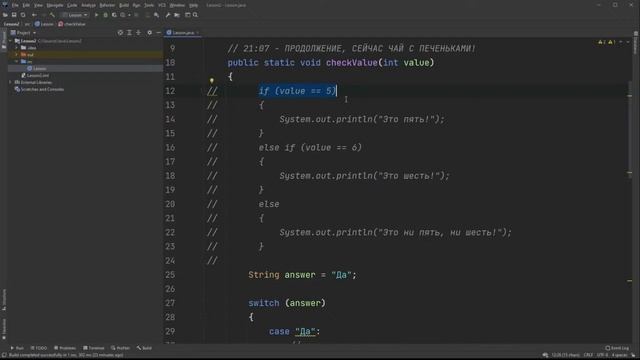
Task: Open the Problems tool window
Action: 65,348
